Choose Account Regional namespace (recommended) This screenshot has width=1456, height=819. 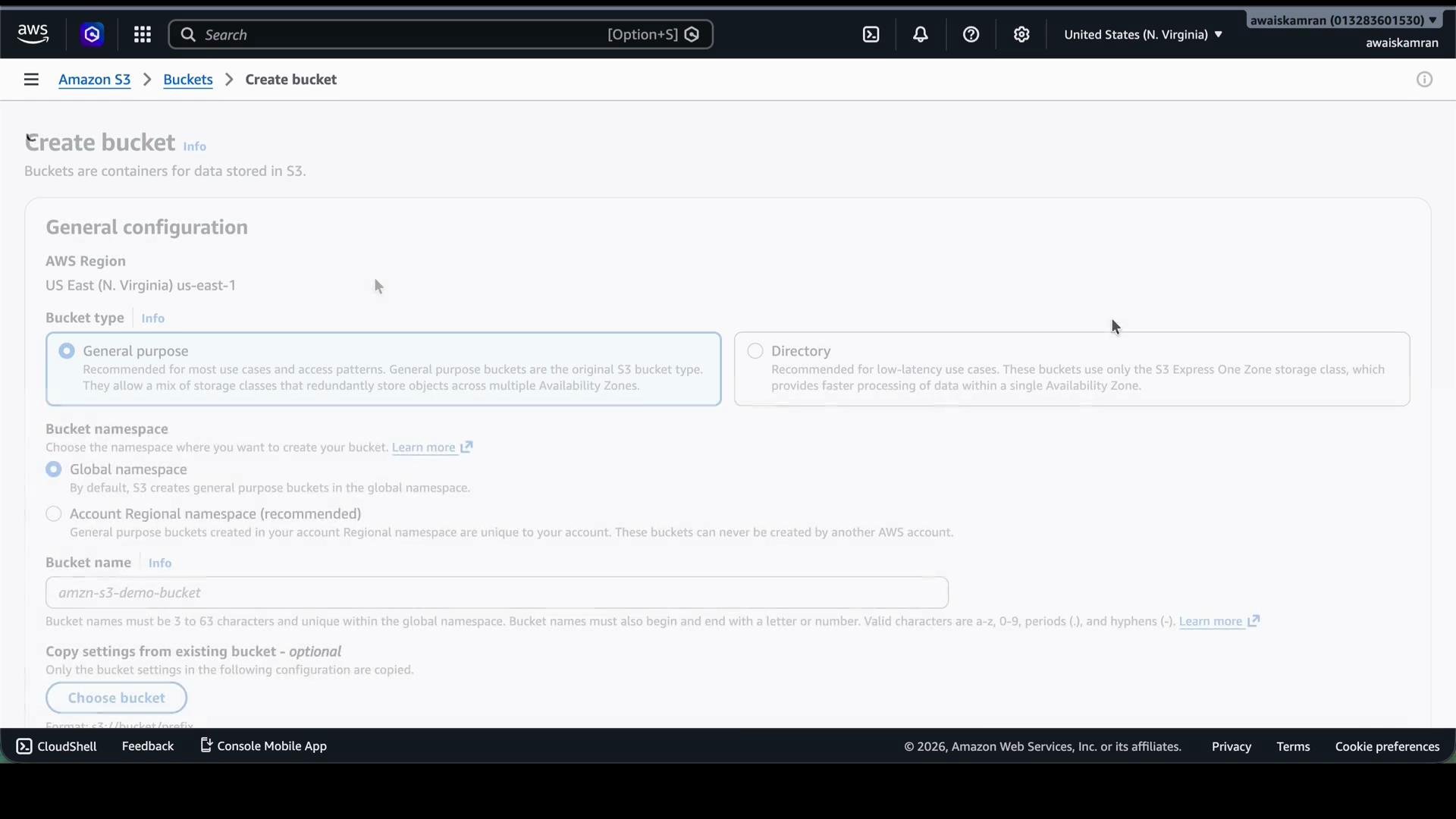click(54, 514)
